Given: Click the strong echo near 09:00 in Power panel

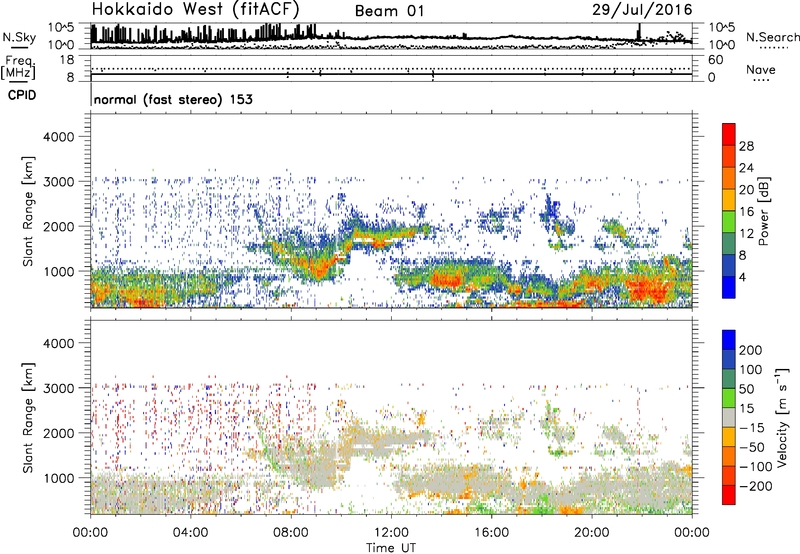Looking at the screenshot, I should tap(320, 269).
